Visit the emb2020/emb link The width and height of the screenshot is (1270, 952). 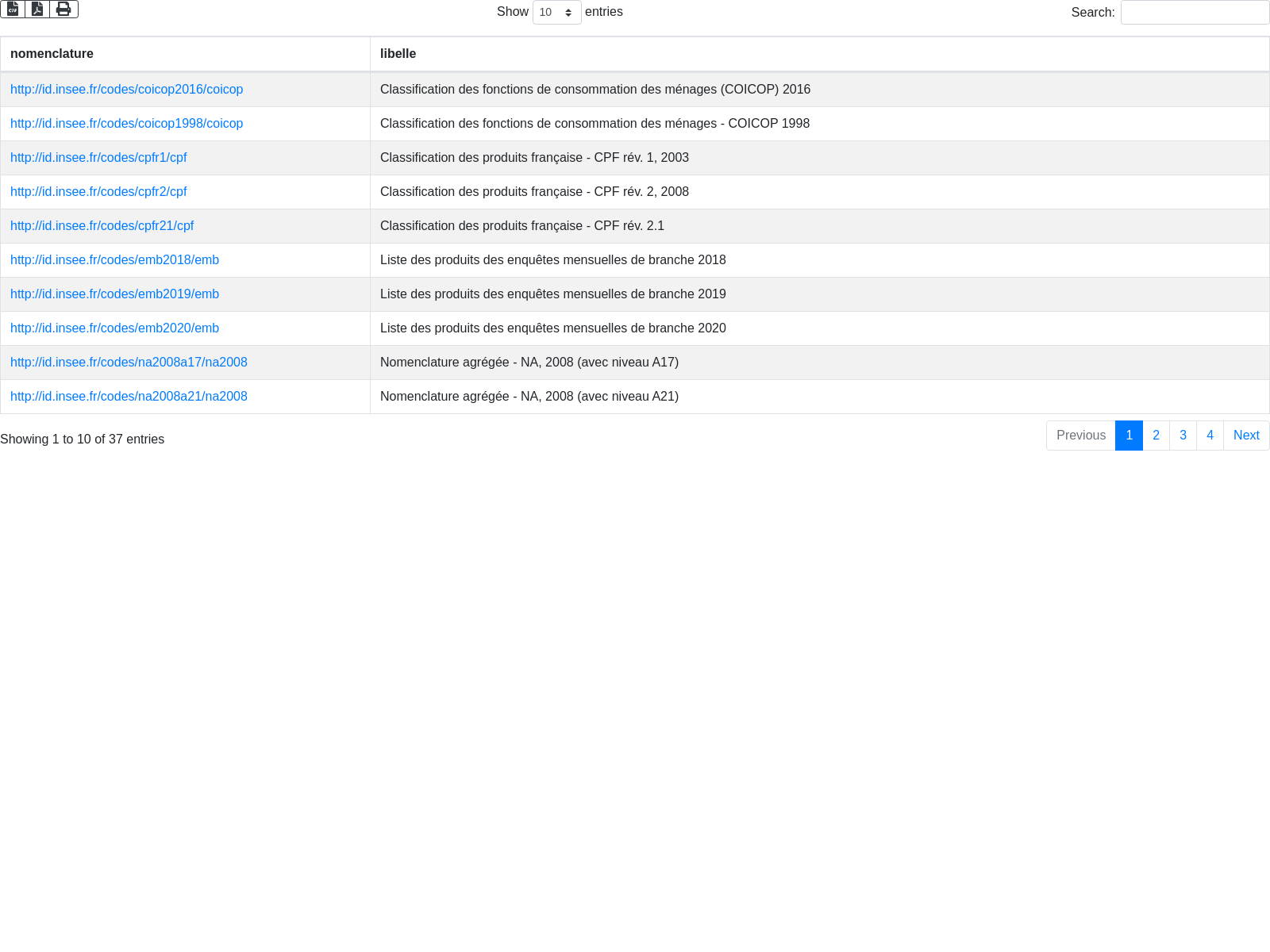pyautogui.click(x=114, y=328)
